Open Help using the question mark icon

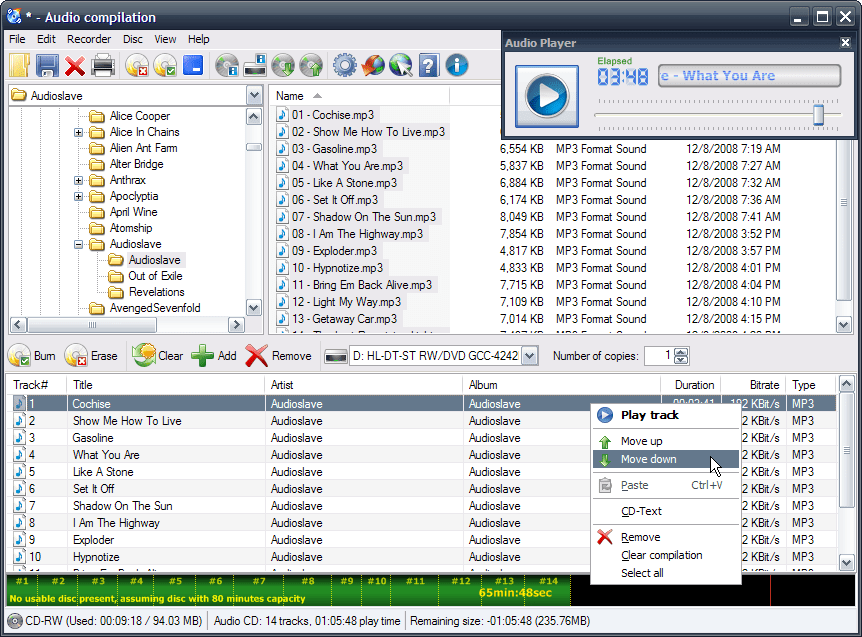point(430,64)
